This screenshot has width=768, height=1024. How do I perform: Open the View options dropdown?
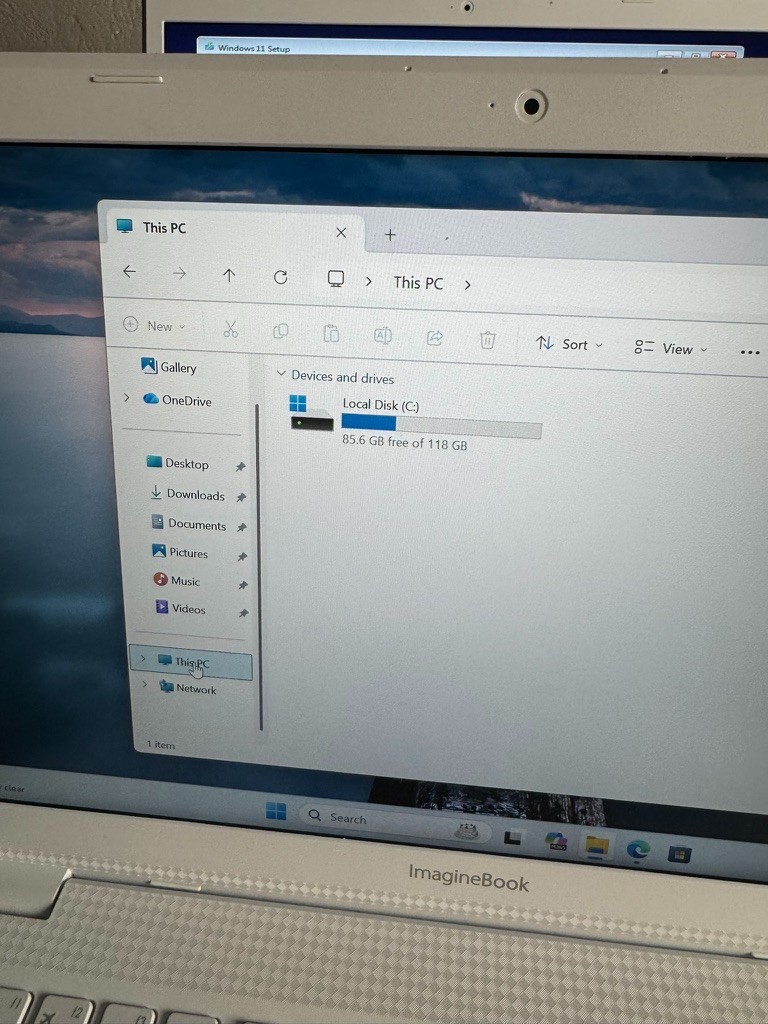pyautogui.click(x=671, y=348)
